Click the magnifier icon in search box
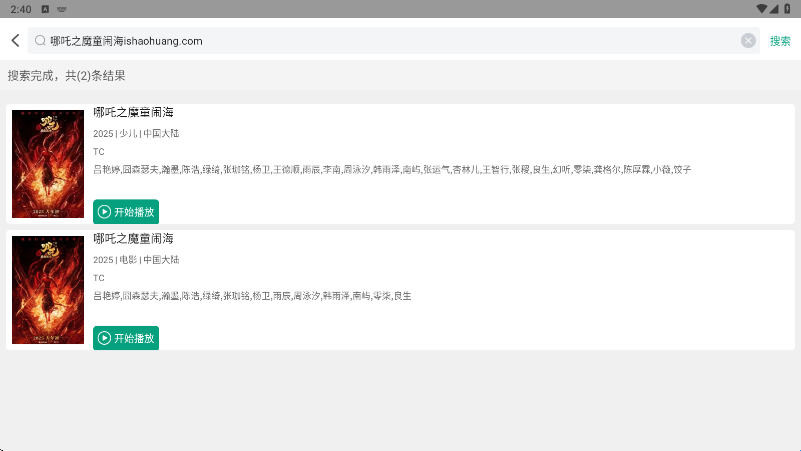Image resolution: width=801 pixels, height=451 pixels. click(40, 40)
